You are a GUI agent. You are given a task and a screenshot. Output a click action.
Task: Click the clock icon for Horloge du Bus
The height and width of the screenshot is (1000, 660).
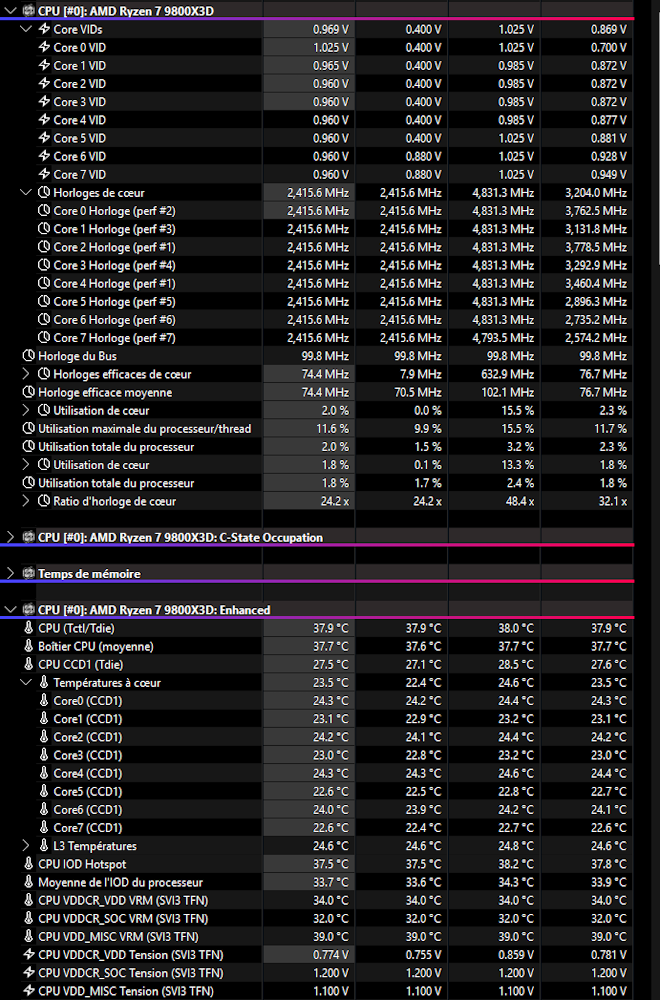pos(28,356)
